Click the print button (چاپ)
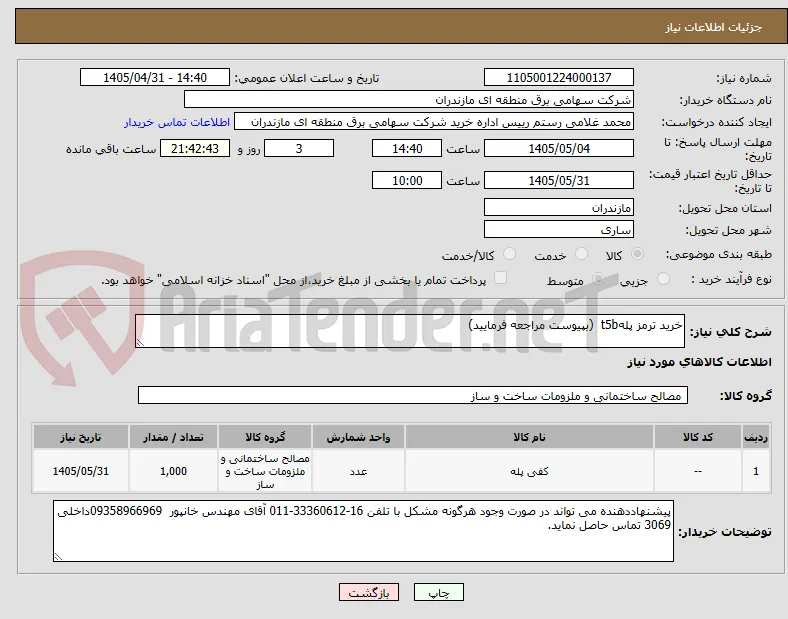This screenshot has height=619, width=788. 439,592
